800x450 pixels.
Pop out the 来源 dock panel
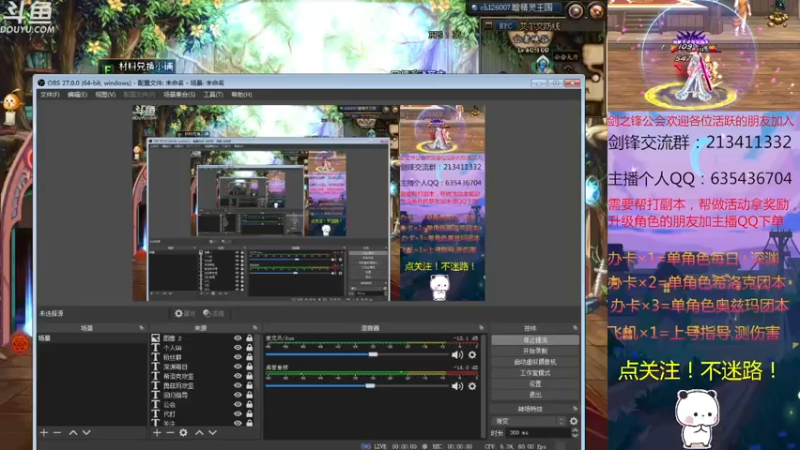click(x=255, y=328)
